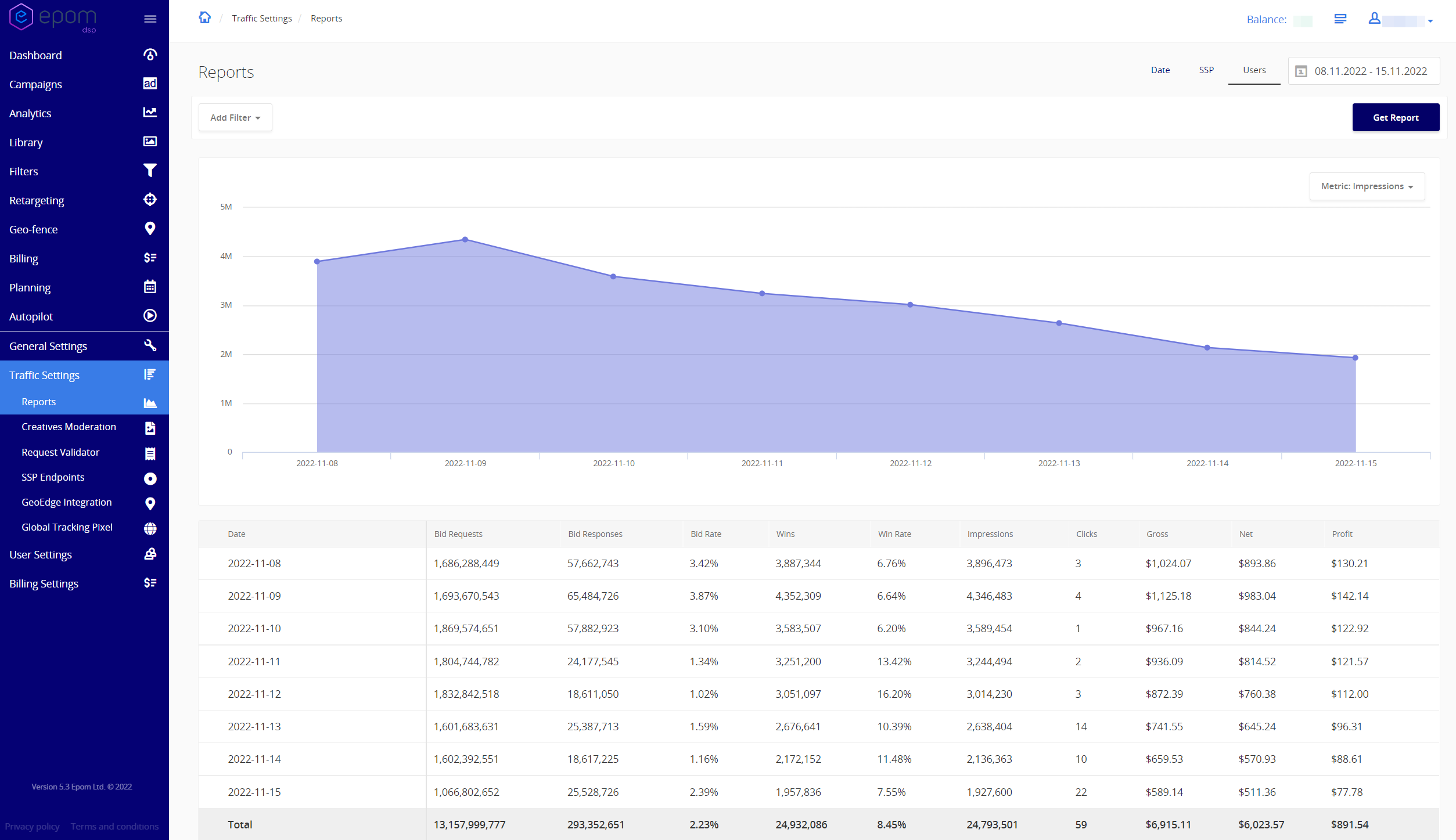Click the Filters funnel icon
Image resolution: width=1456 pixels, height=840 pixels.
click(x=150, y=171)
